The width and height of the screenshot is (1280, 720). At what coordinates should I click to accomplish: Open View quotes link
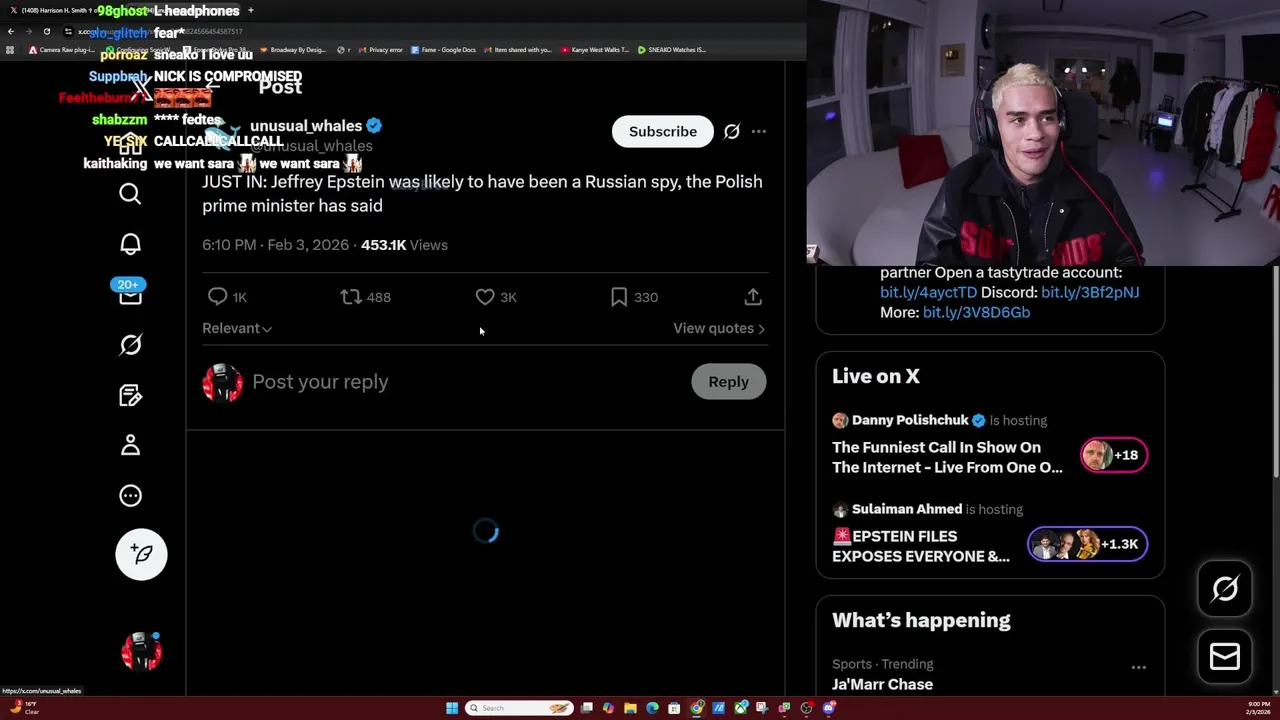pos(719,328)
